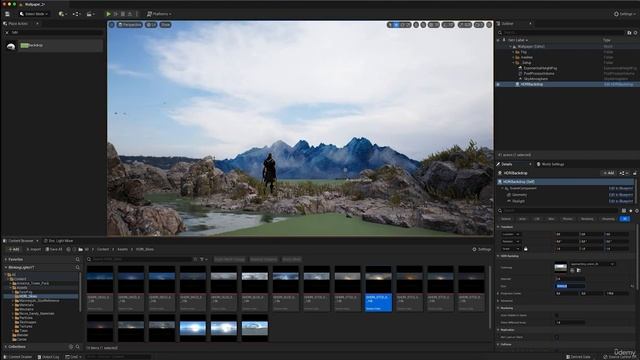Click the Add button in Content Browser

point(13,249)
